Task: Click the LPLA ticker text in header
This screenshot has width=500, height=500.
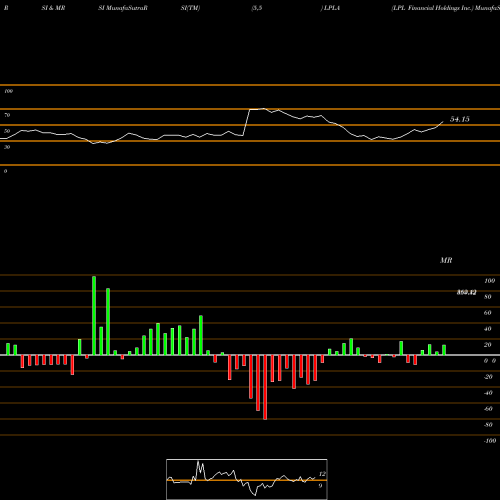Action: pos(332,8)
